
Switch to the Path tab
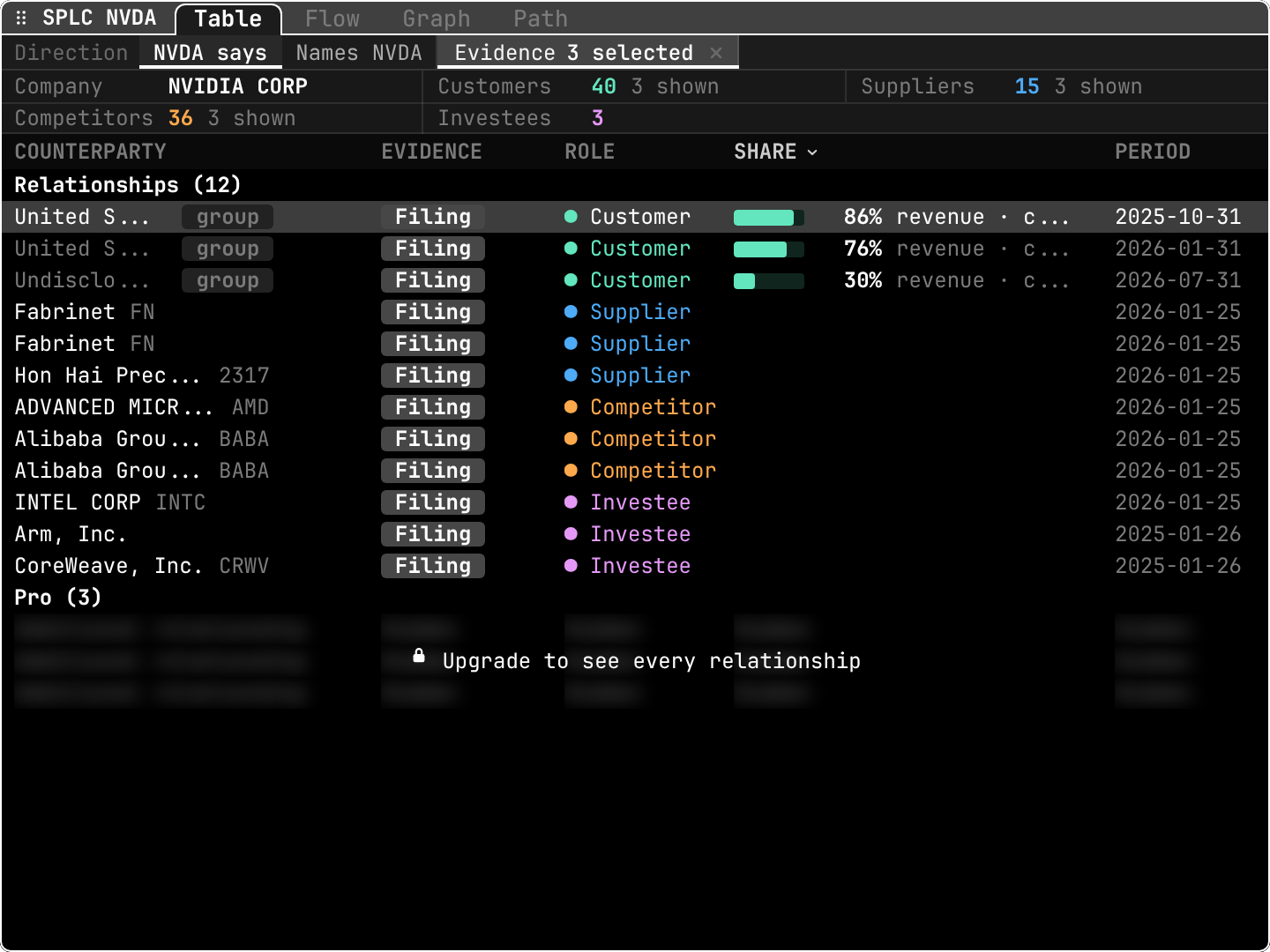click(x=541, y=19)
